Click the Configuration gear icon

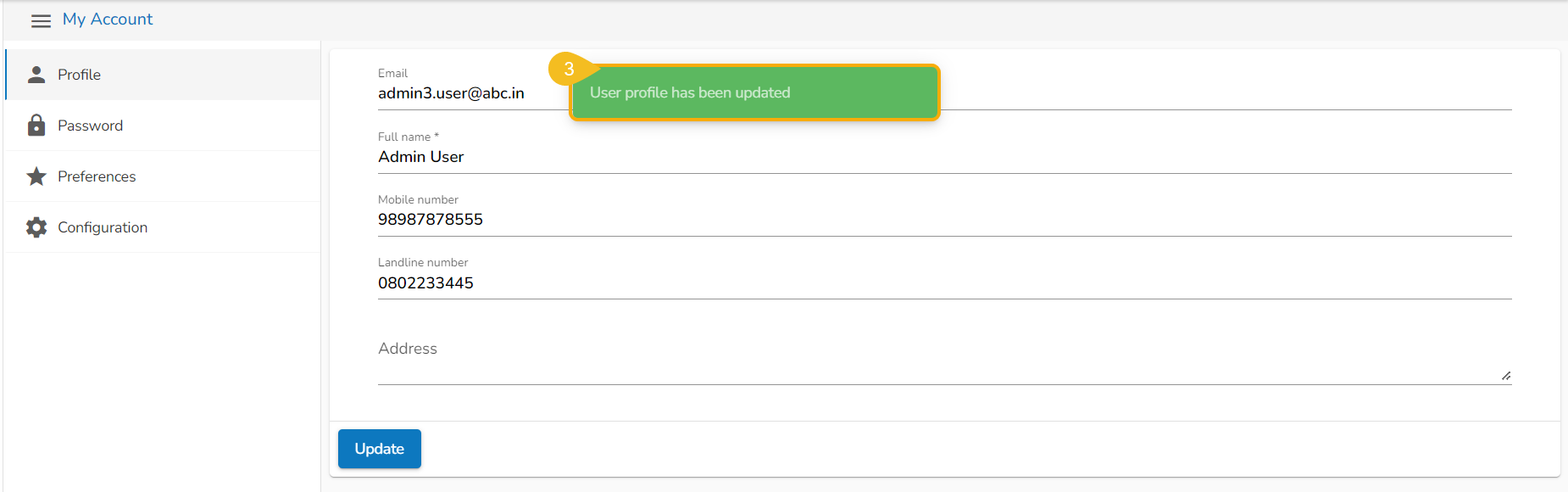(x=36, y=227)
